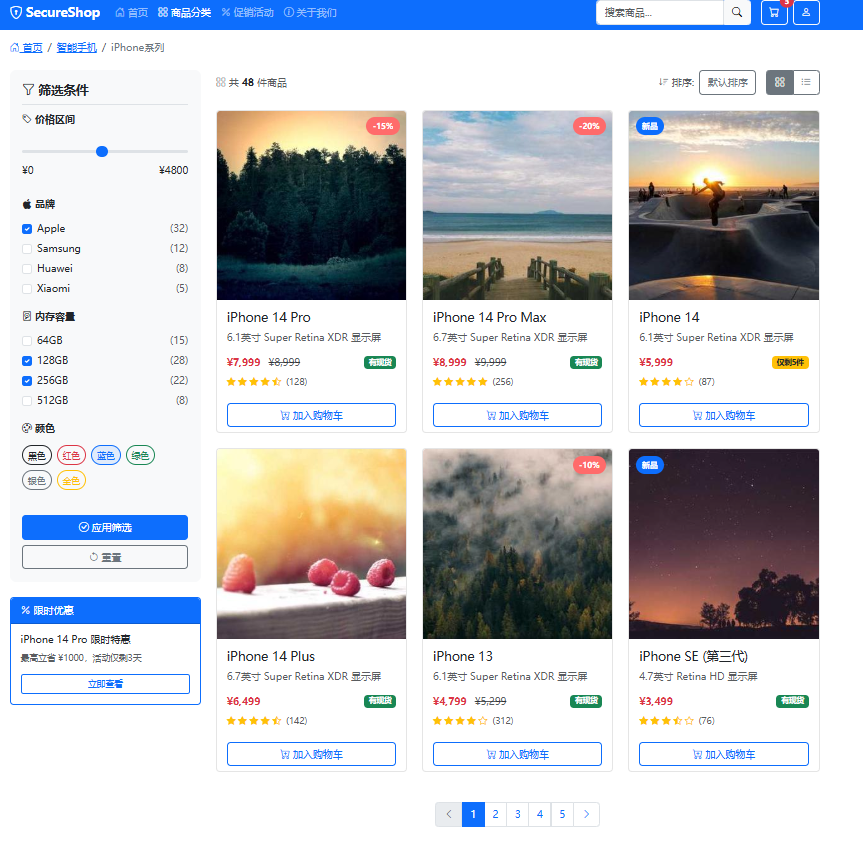Click the -10% badge on iPhone 13
The height and width of the screenshot is (843, 863).
tap(589, 465)
